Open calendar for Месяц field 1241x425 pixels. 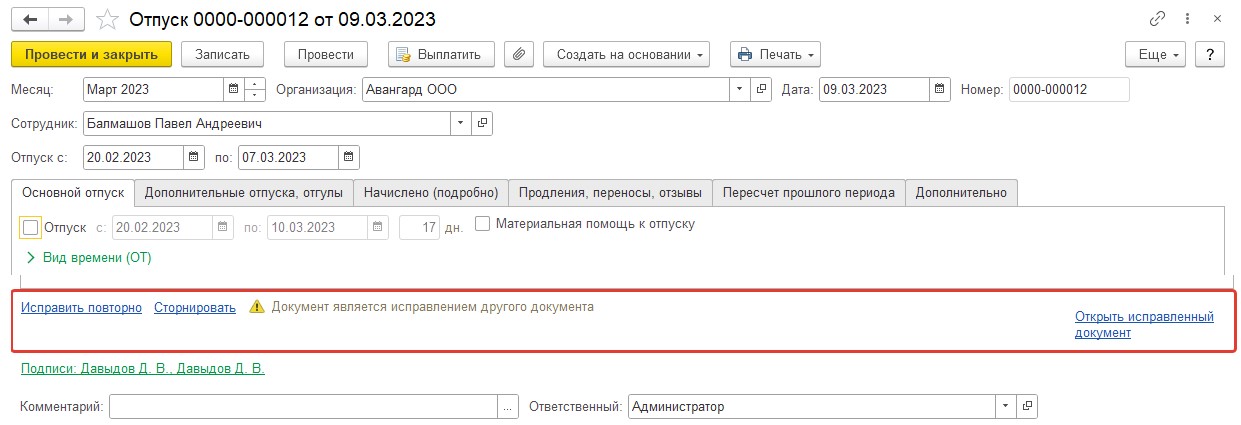[x=233, y=89]
